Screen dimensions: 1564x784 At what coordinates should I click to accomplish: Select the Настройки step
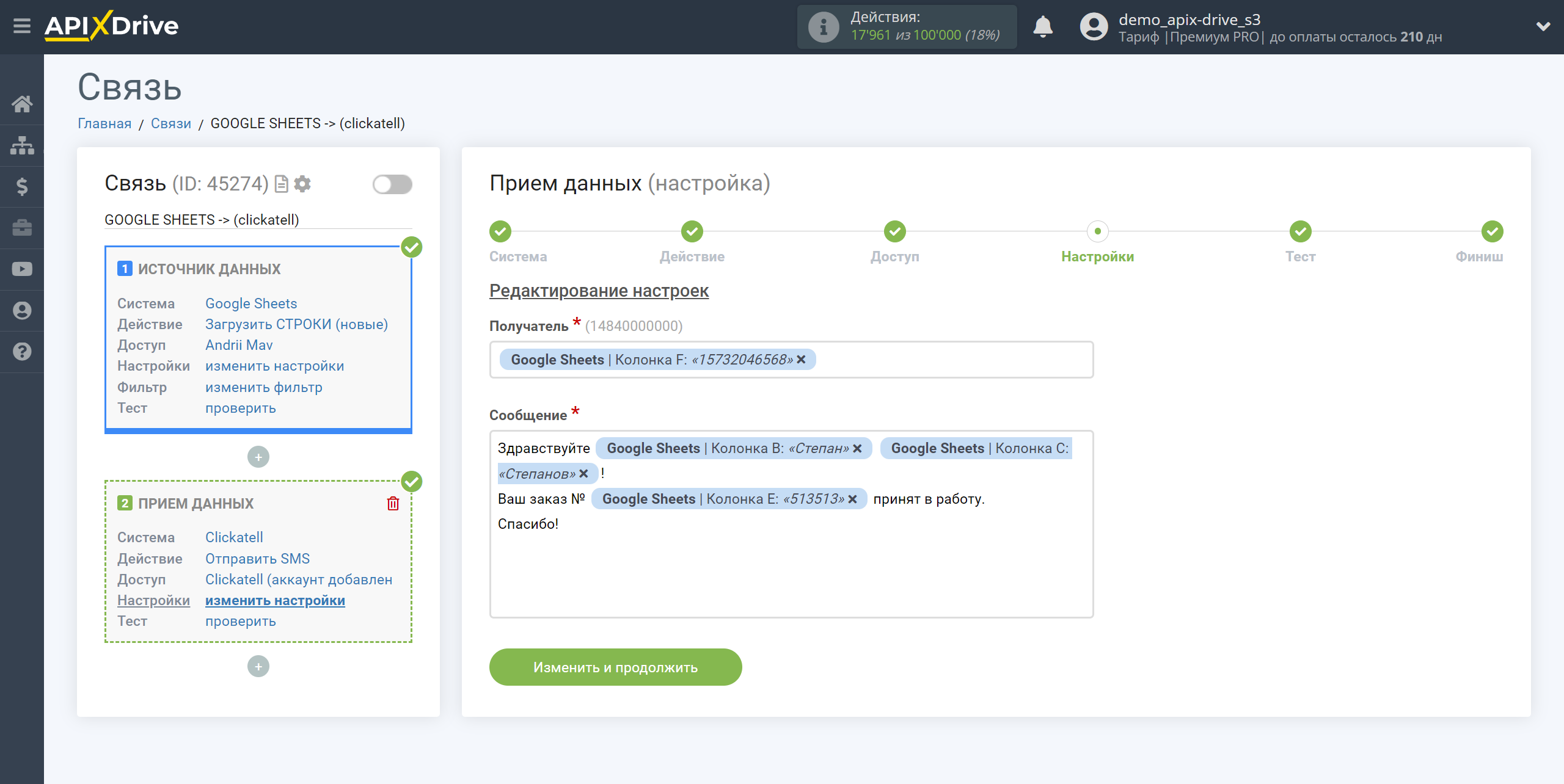coord(1098,231)
